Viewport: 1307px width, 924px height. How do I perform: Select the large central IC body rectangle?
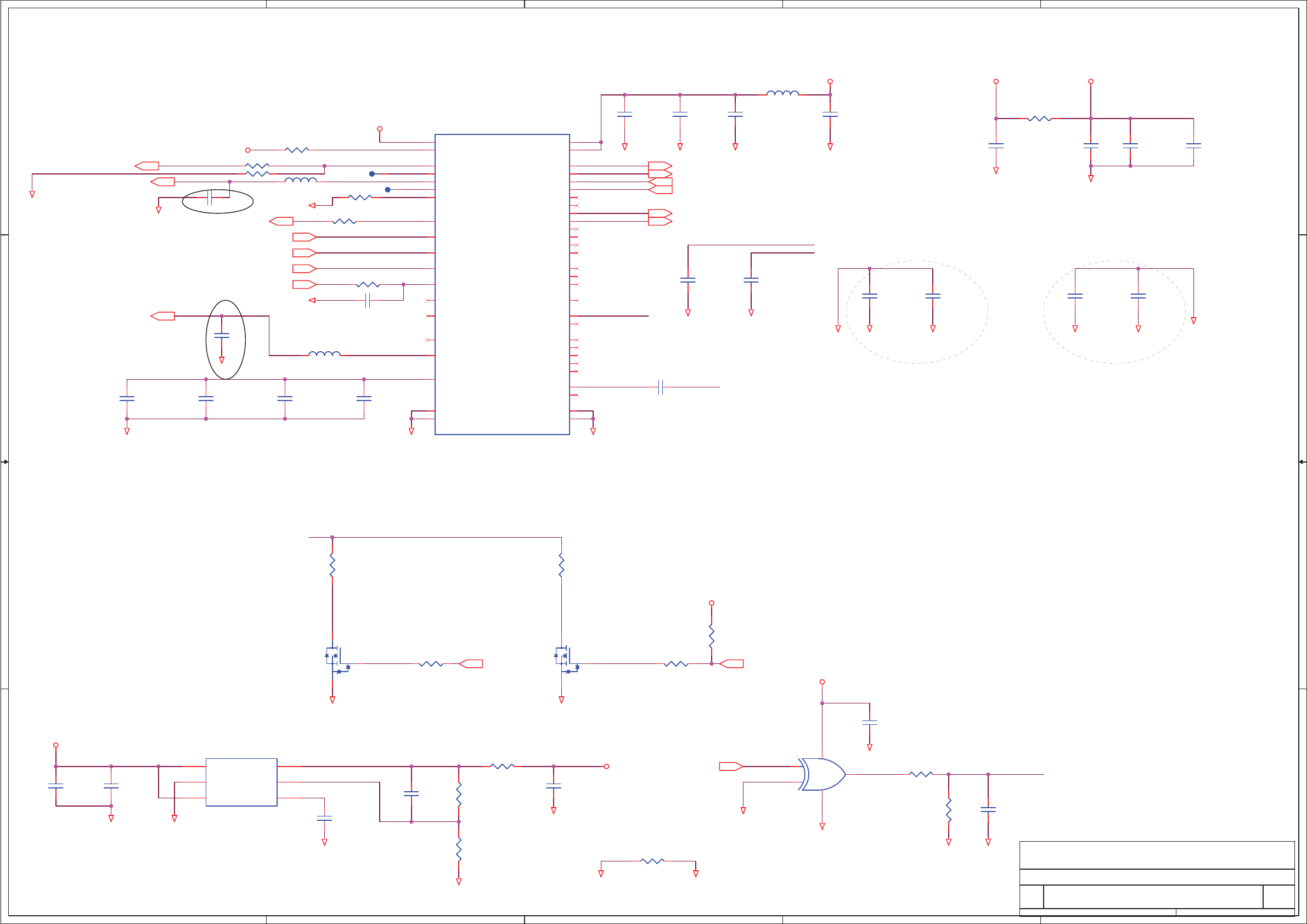pos(502,285)
